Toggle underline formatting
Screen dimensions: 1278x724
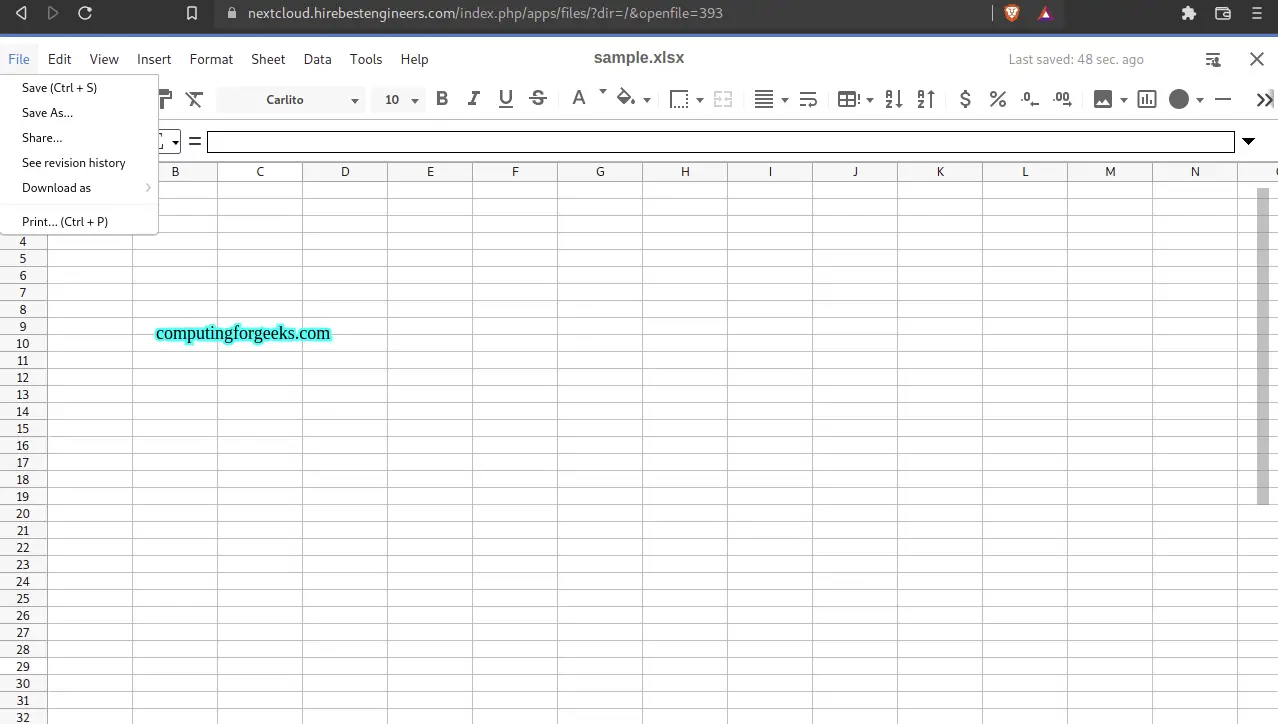[x=506, y=99]
